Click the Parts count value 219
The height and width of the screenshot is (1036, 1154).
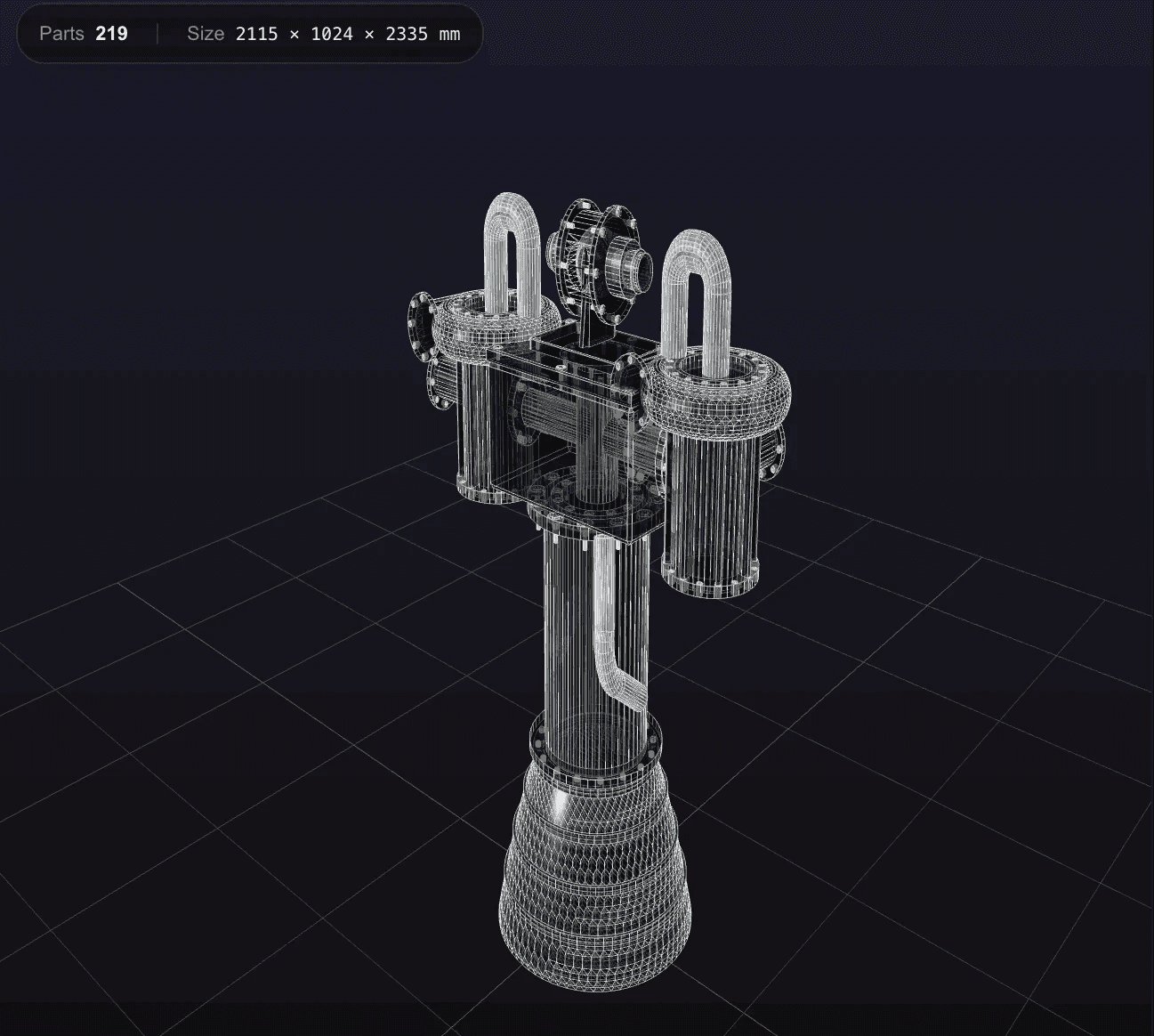[110, 33]
